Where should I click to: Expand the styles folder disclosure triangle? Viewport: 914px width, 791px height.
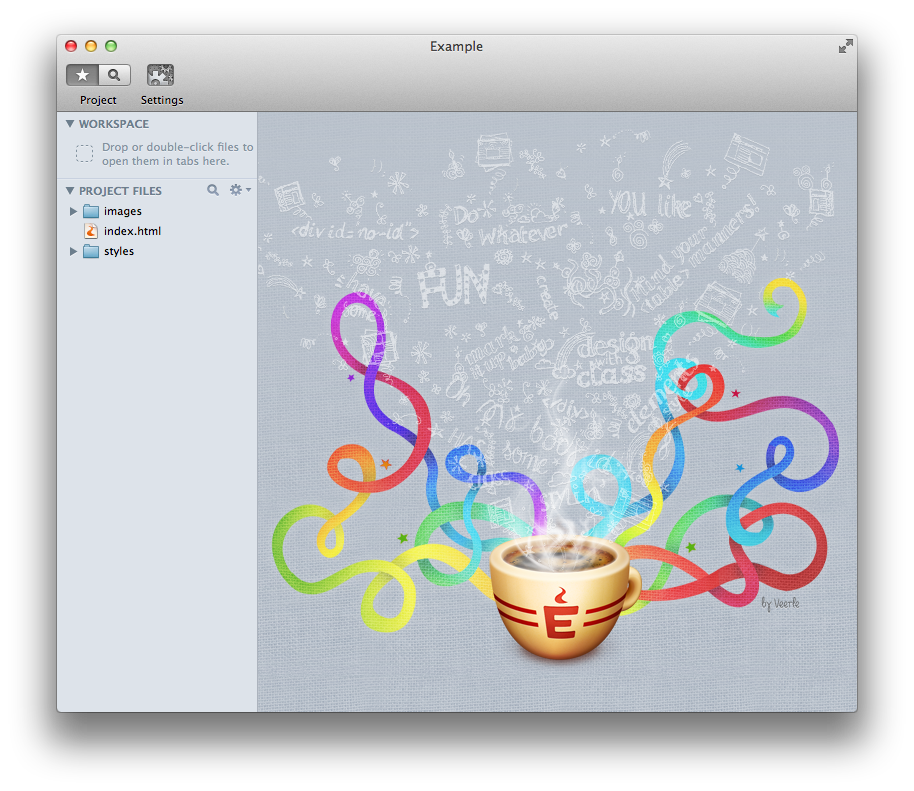[x=73, y=251]
